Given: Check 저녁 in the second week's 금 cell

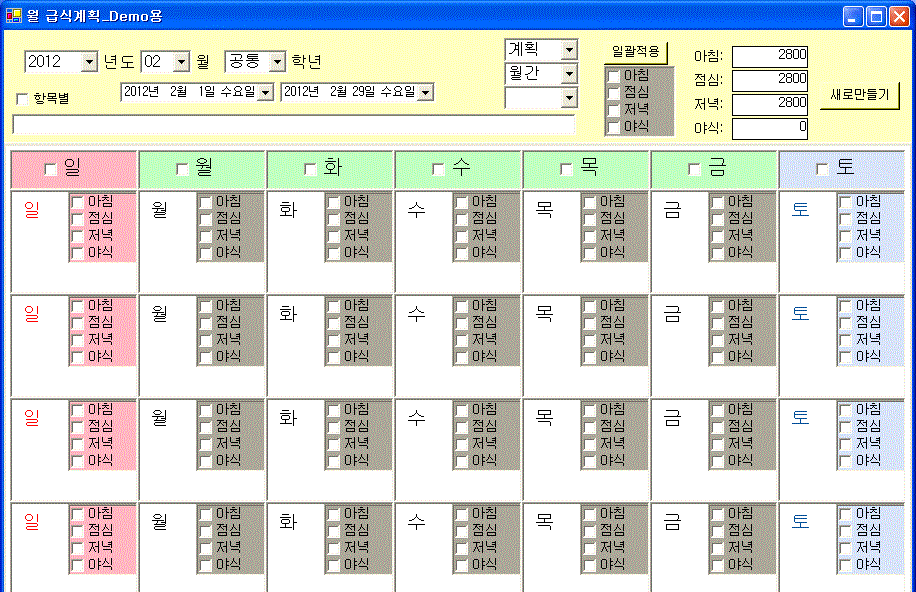Looking at the screenshot, I should (717, 340).
